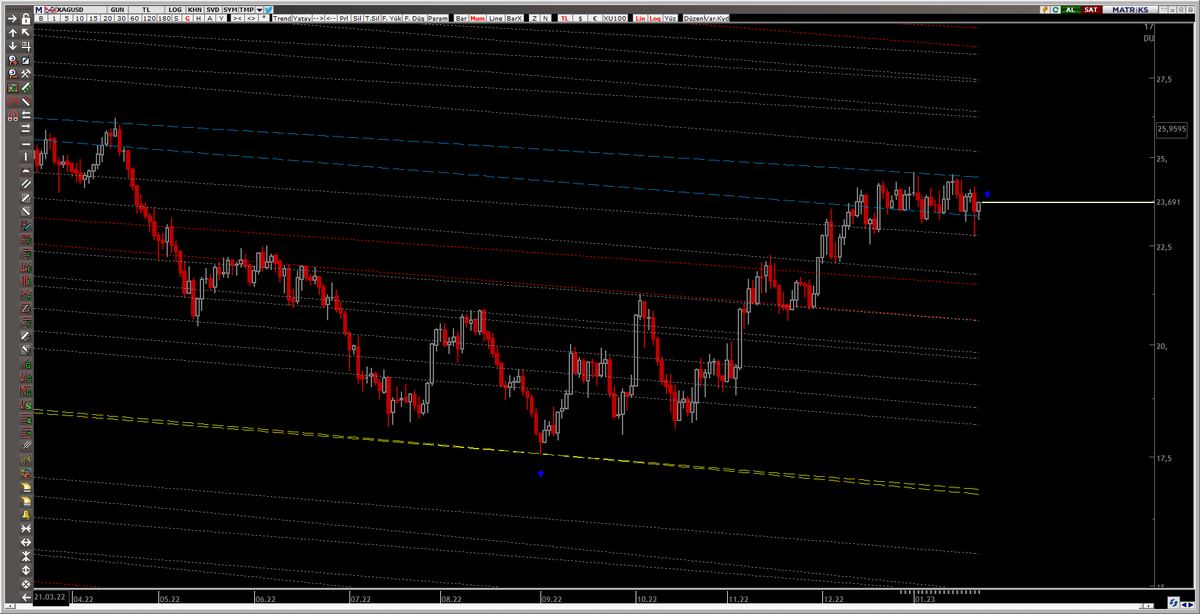Click the <> expand chart button
This screenshot has height=614, width=1200.
coord(251,18)
